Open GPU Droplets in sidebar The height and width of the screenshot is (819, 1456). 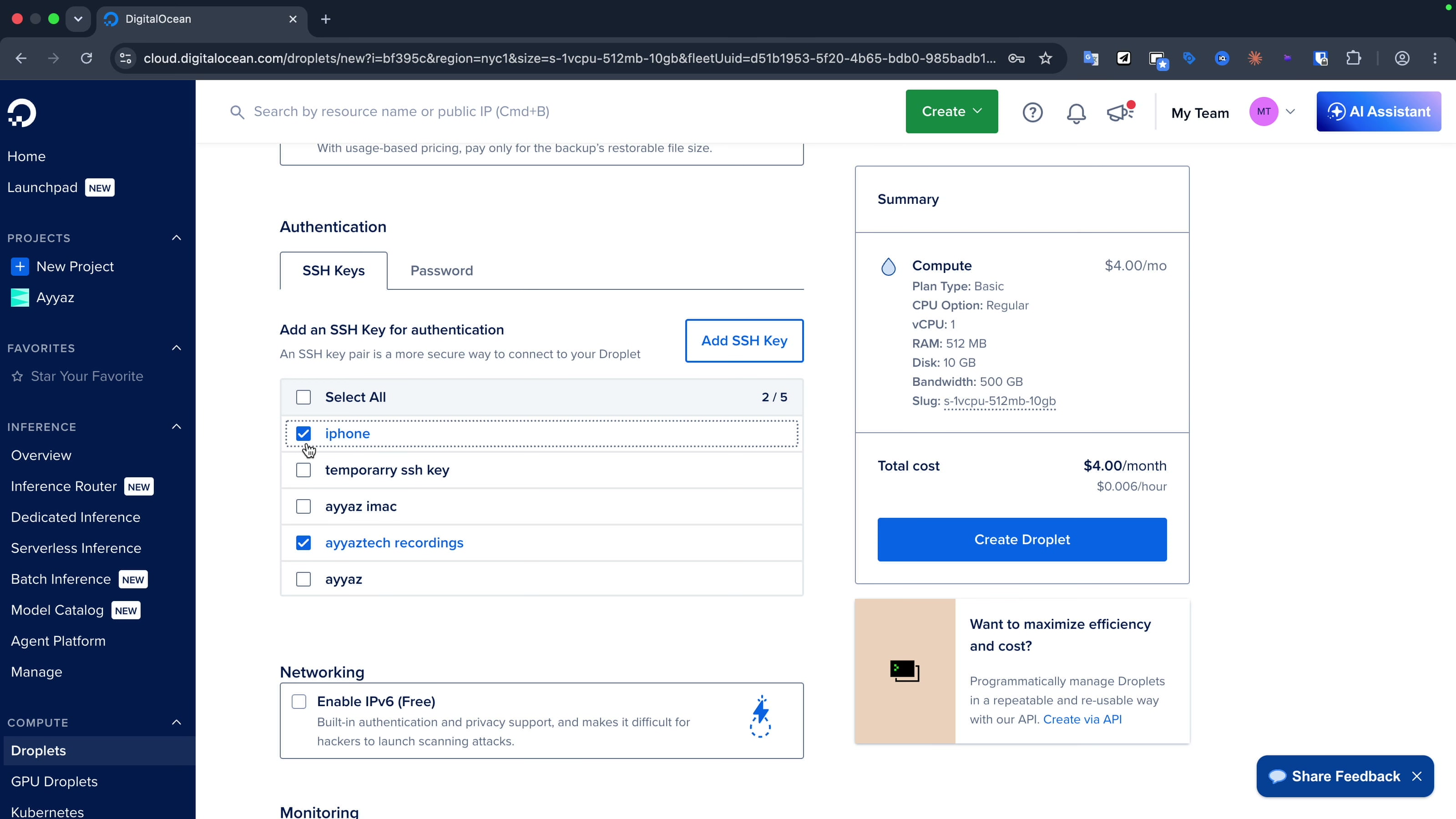point(54,782)
